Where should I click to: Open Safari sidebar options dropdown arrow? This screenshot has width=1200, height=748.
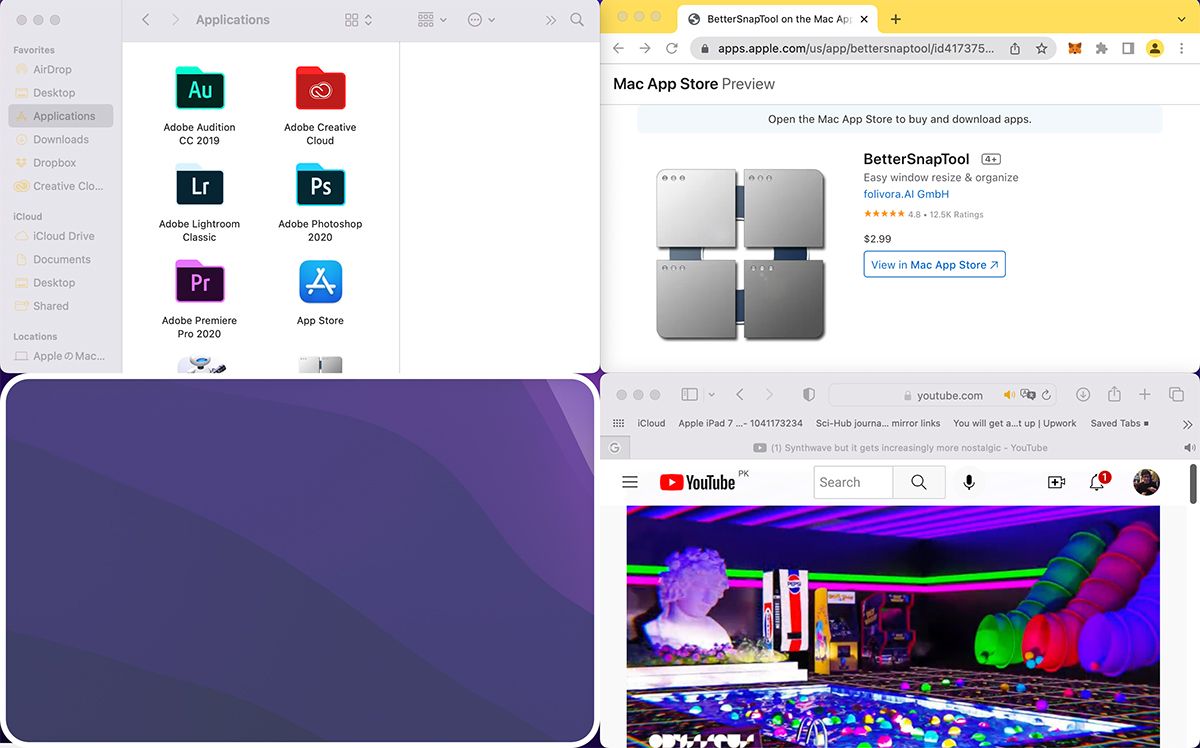[711, 395]
